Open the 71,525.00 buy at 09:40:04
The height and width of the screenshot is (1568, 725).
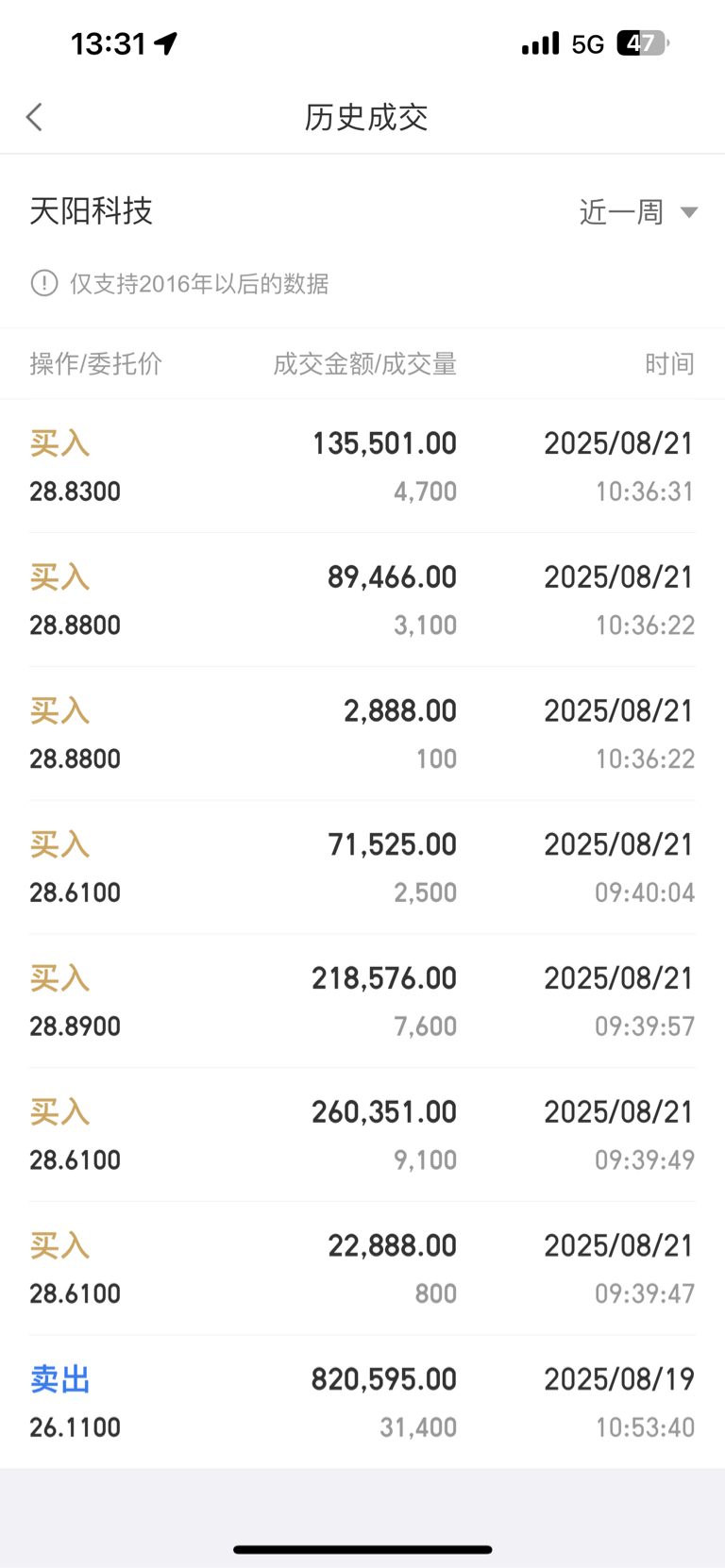click(x=362, y=868)
